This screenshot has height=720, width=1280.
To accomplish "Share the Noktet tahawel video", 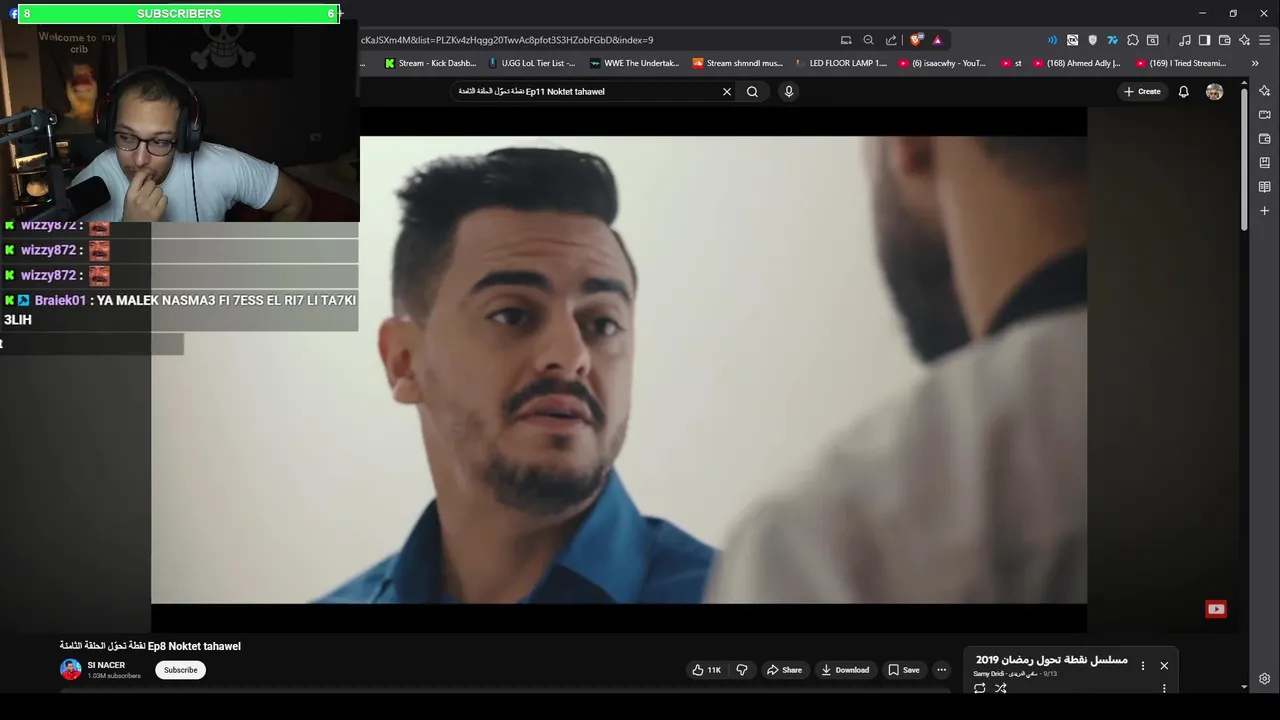I will [784, 670].
